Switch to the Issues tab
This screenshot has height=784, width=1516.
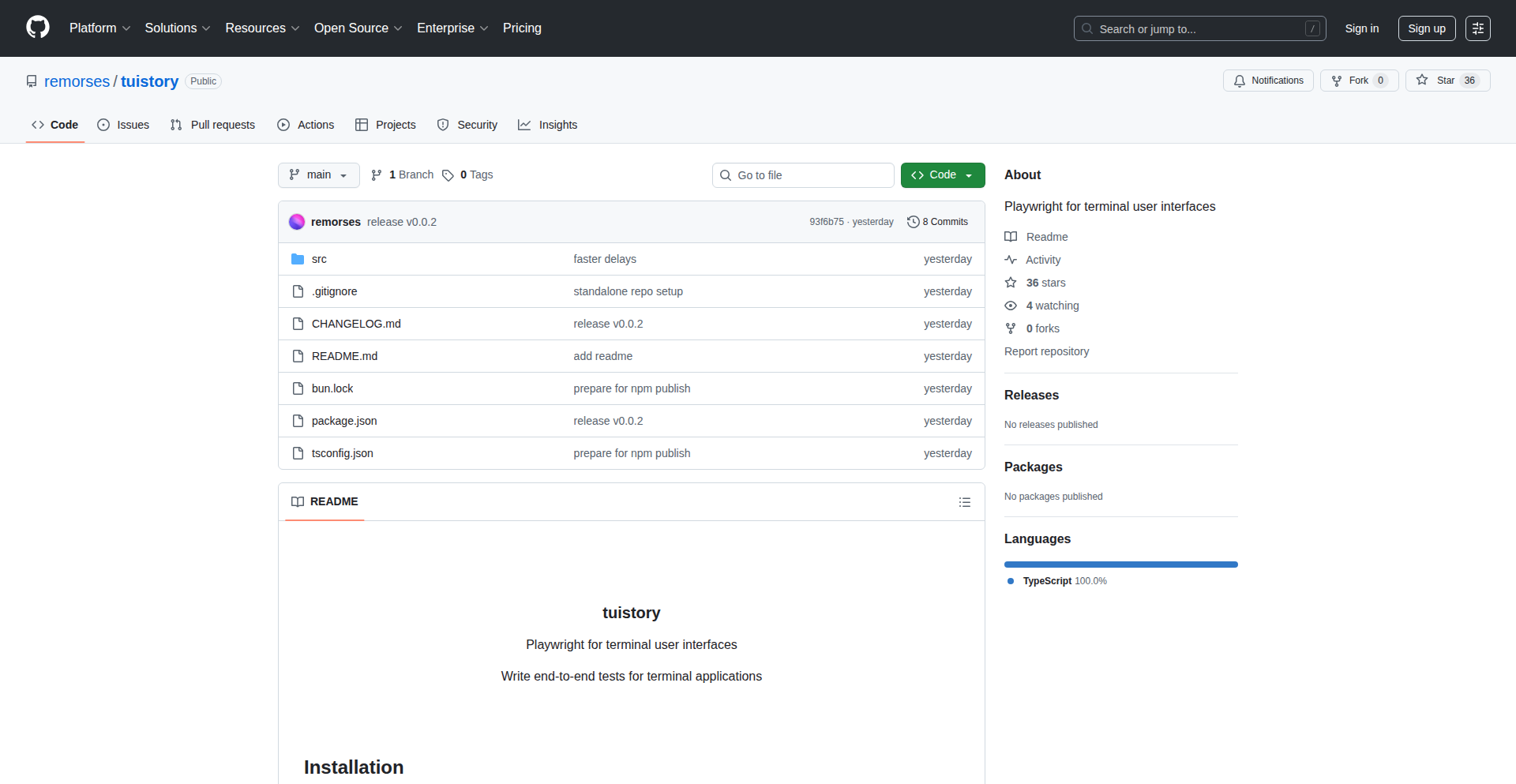(123, 125)
